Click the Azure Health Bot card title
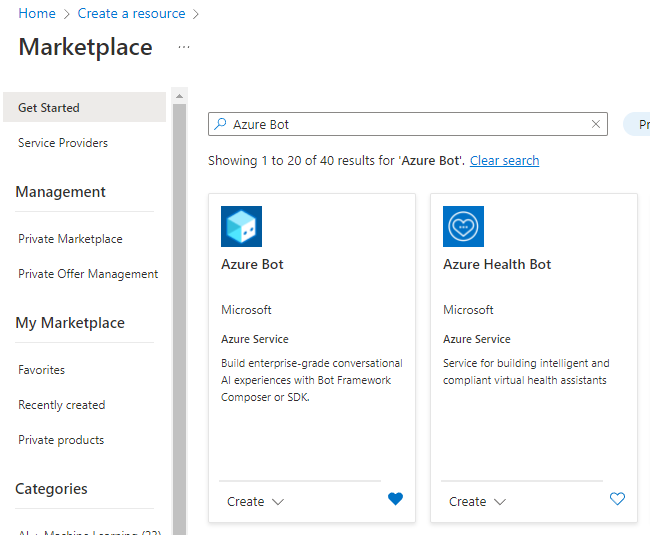Viewport: 650px width, 535px height. point(497,264)
